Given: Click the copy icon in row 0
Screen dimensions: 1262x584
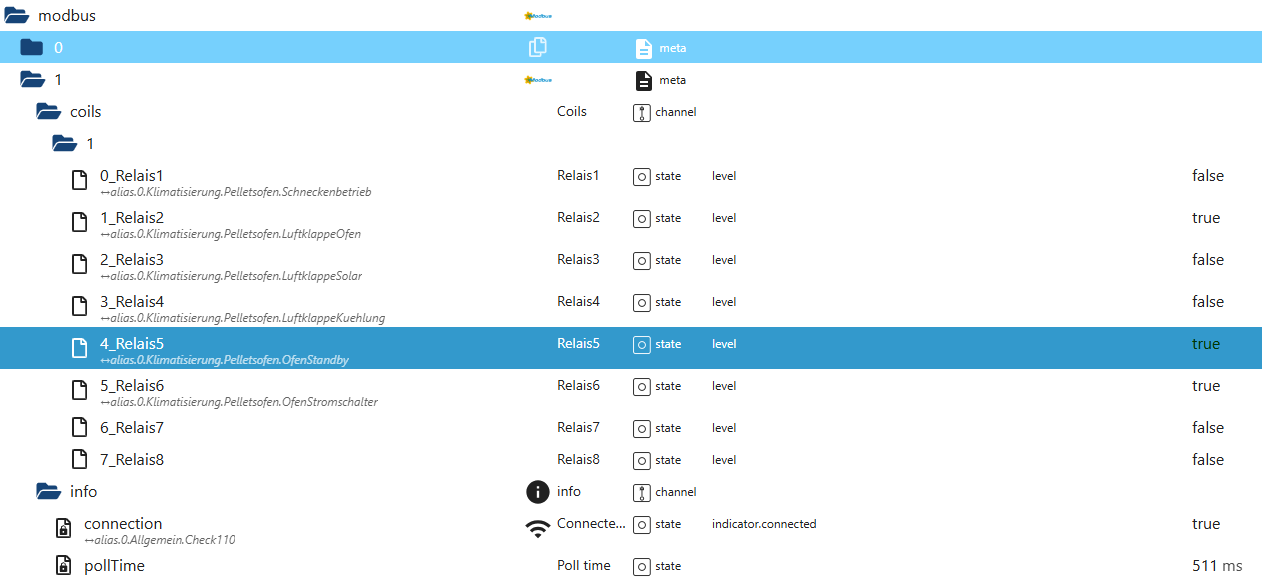Looking at the screenshot, I should coord(538,47).
